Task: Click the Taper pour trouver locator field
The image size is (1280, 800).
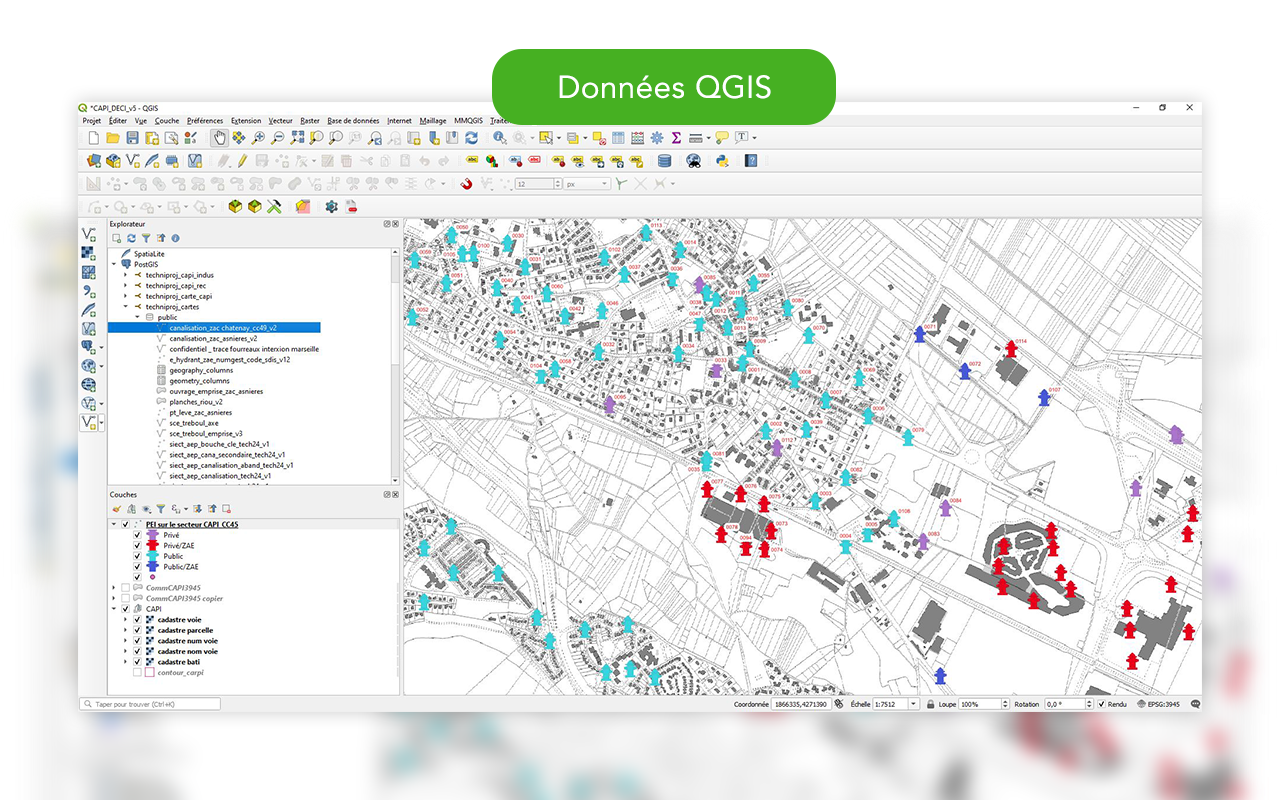Action: (x=150, y=704)
